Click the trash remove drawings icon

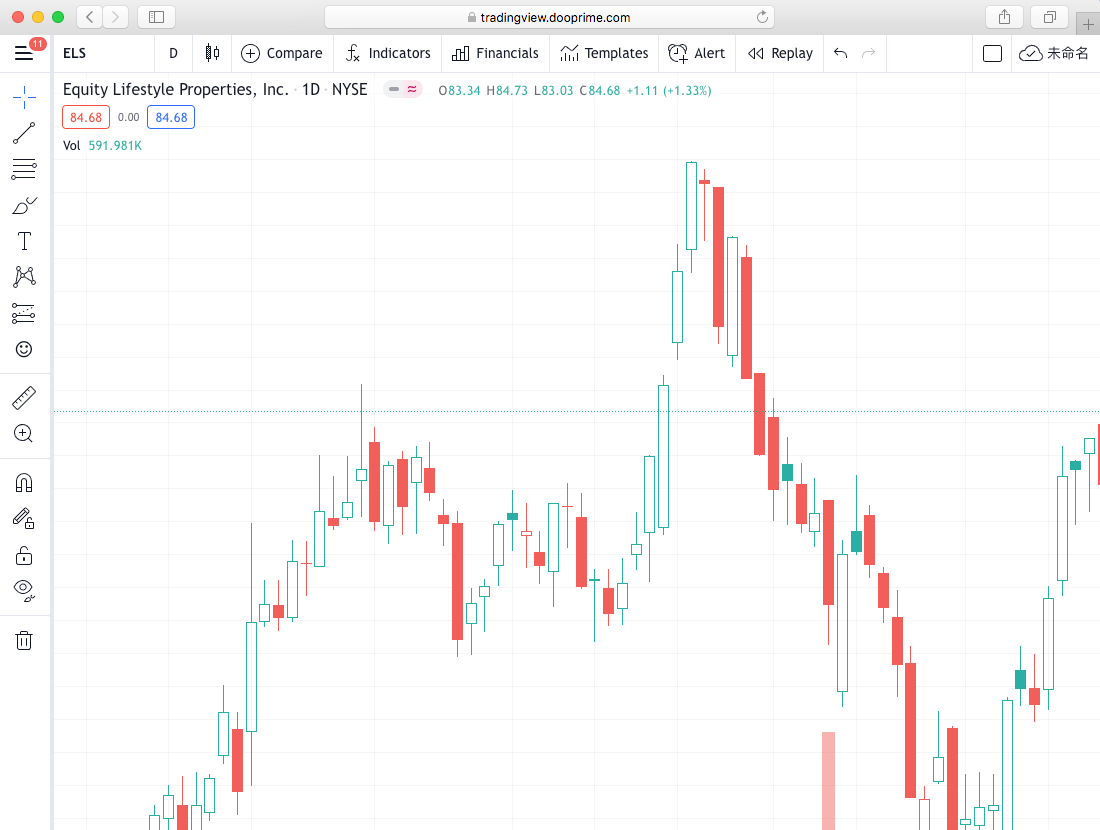(x=24, y=640)
